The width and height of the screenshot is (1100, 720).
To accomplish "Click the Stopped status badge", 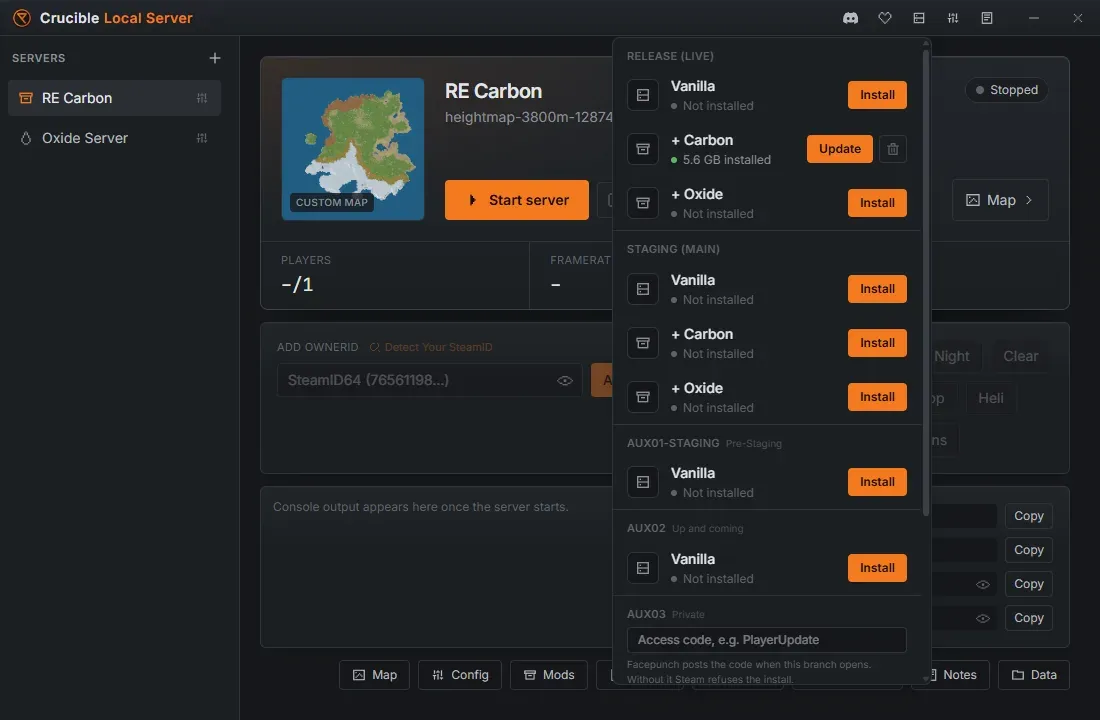I will point(1007,90).
